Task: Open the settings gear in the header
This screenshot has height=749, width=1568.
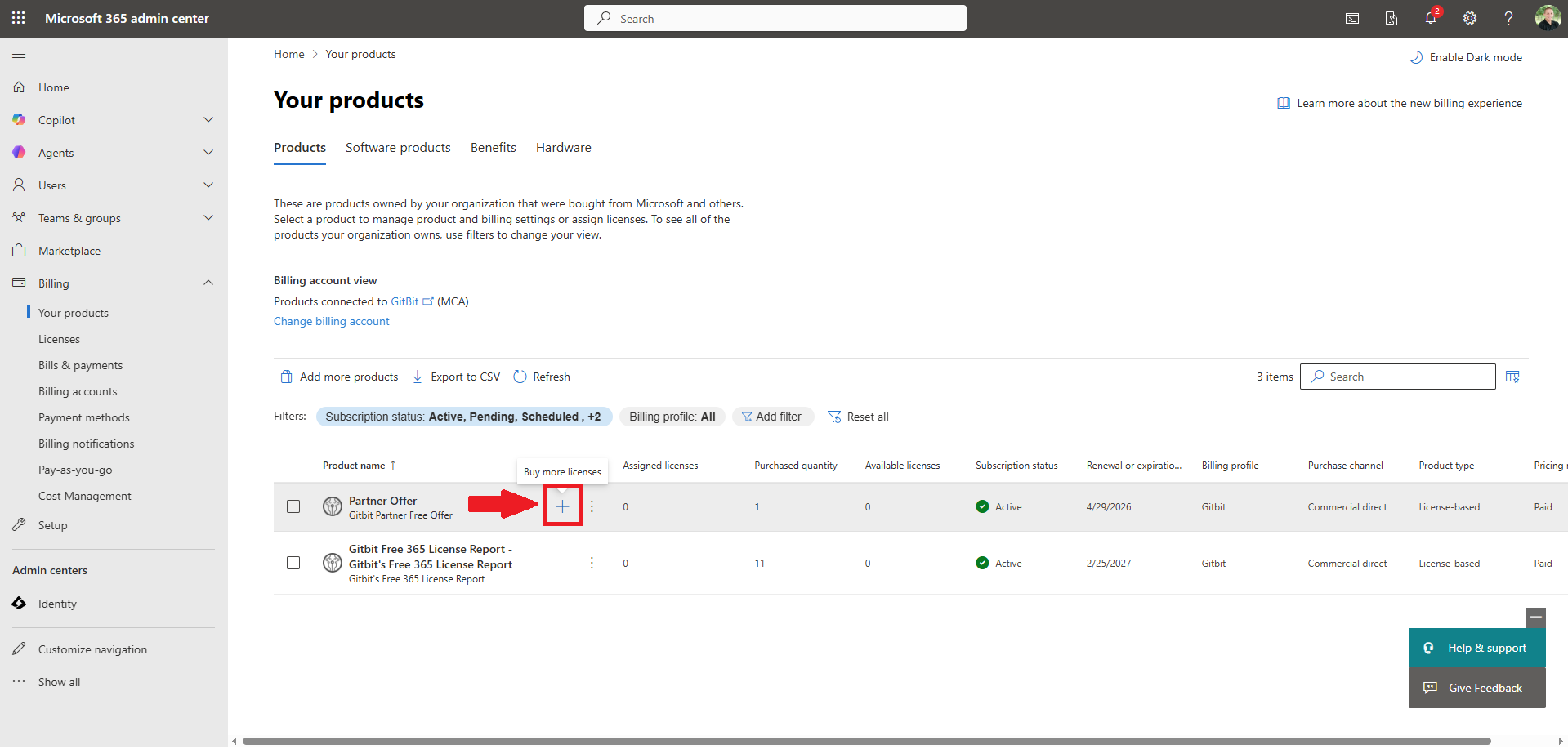Action: (1470, 18)
